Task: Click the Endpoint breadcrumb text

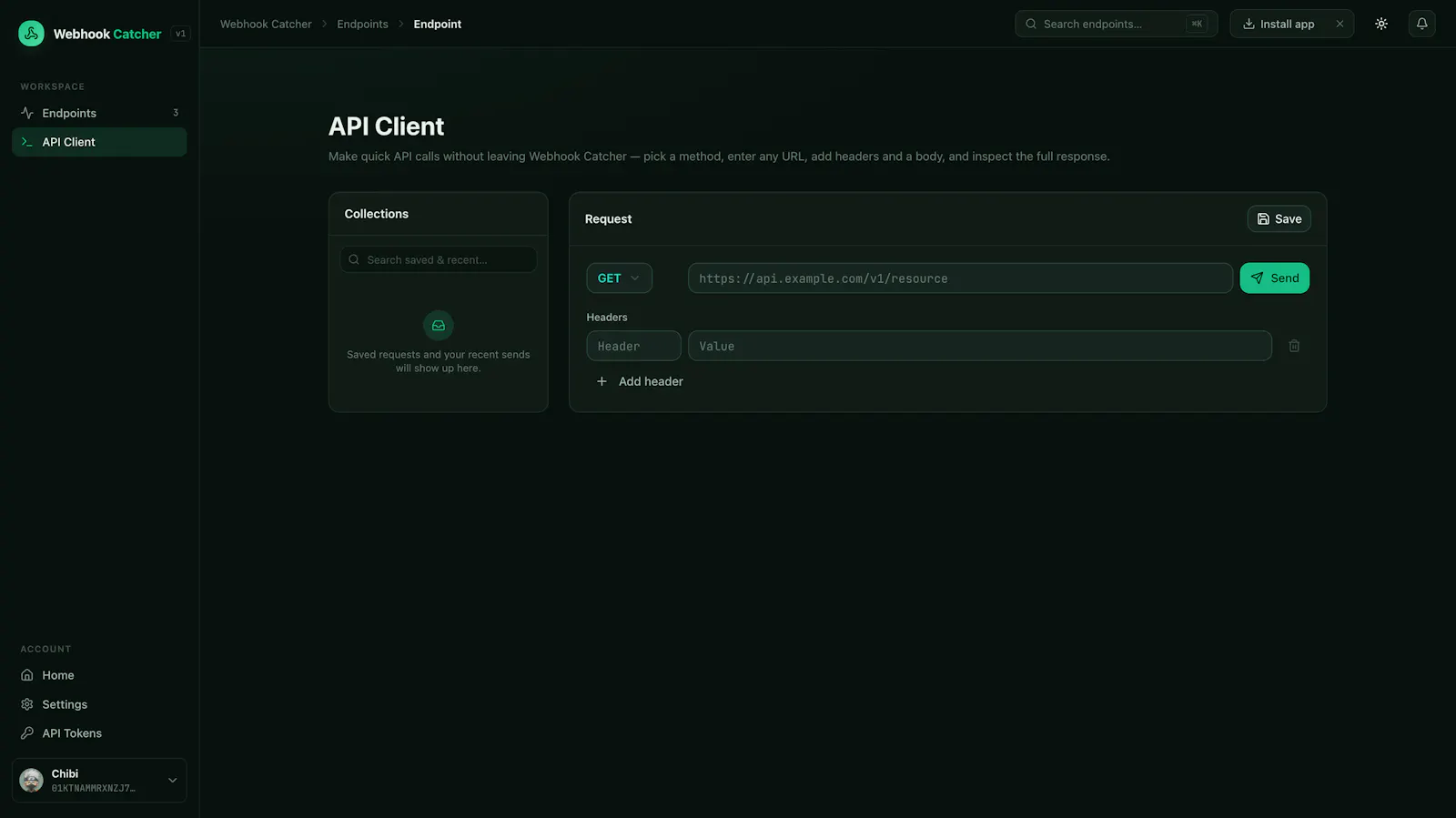Action: [438, 25]
